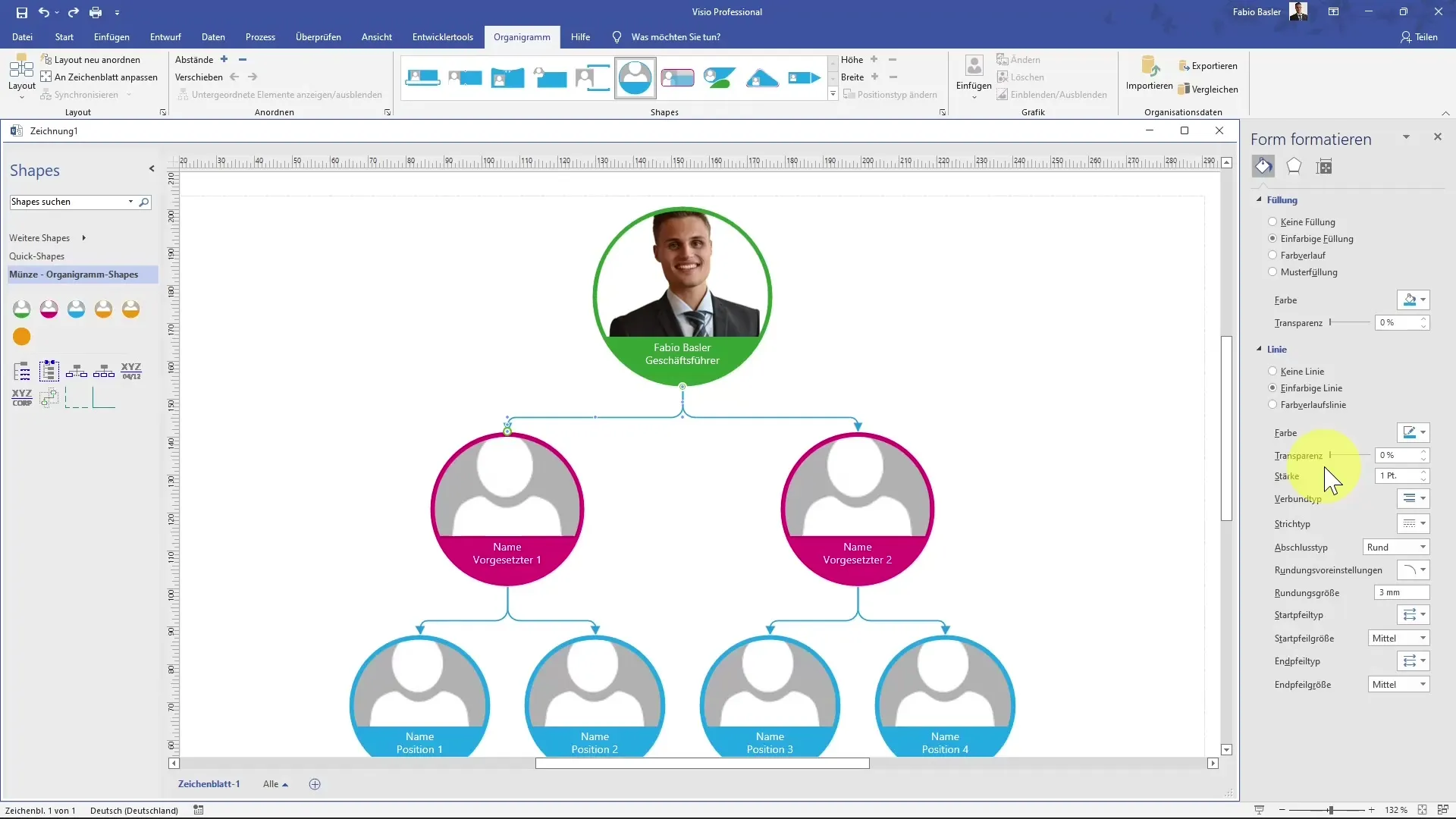Increase shape width with Breite plus
The height and width of the screenshot is (819, 1456).
point(874,77)
